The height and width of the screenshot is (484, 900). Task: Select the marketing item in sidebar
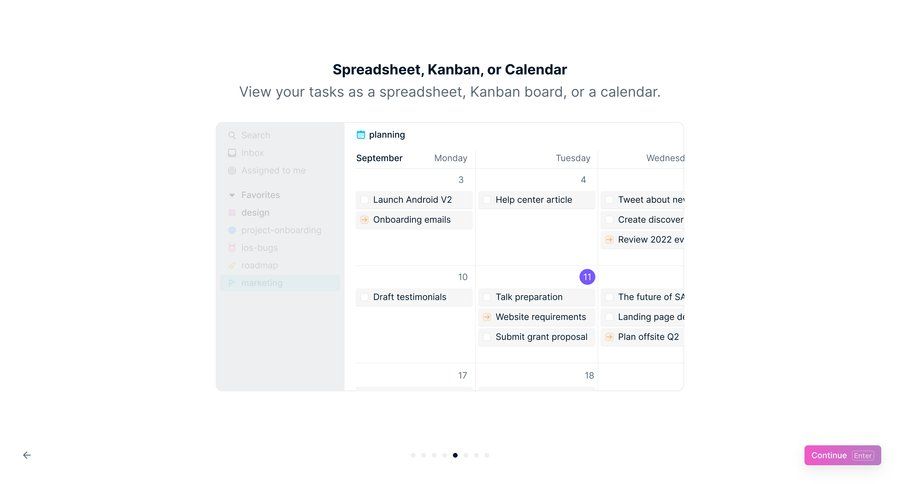coord(280,283)
